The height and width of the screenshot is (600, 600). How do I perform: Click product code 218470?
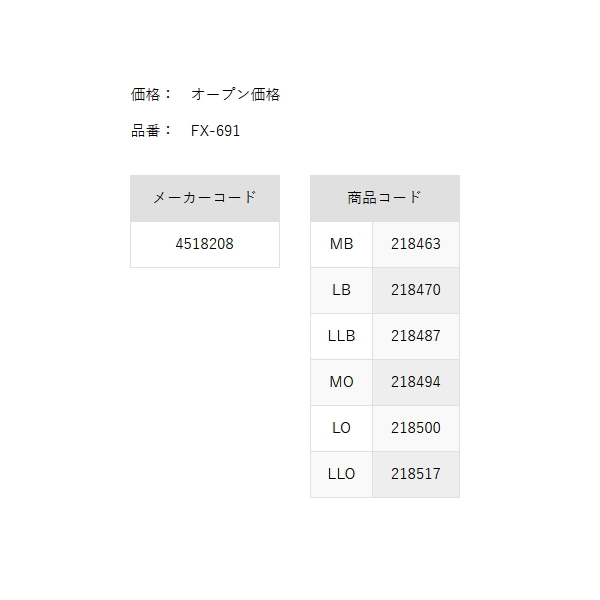pos(416,290)
